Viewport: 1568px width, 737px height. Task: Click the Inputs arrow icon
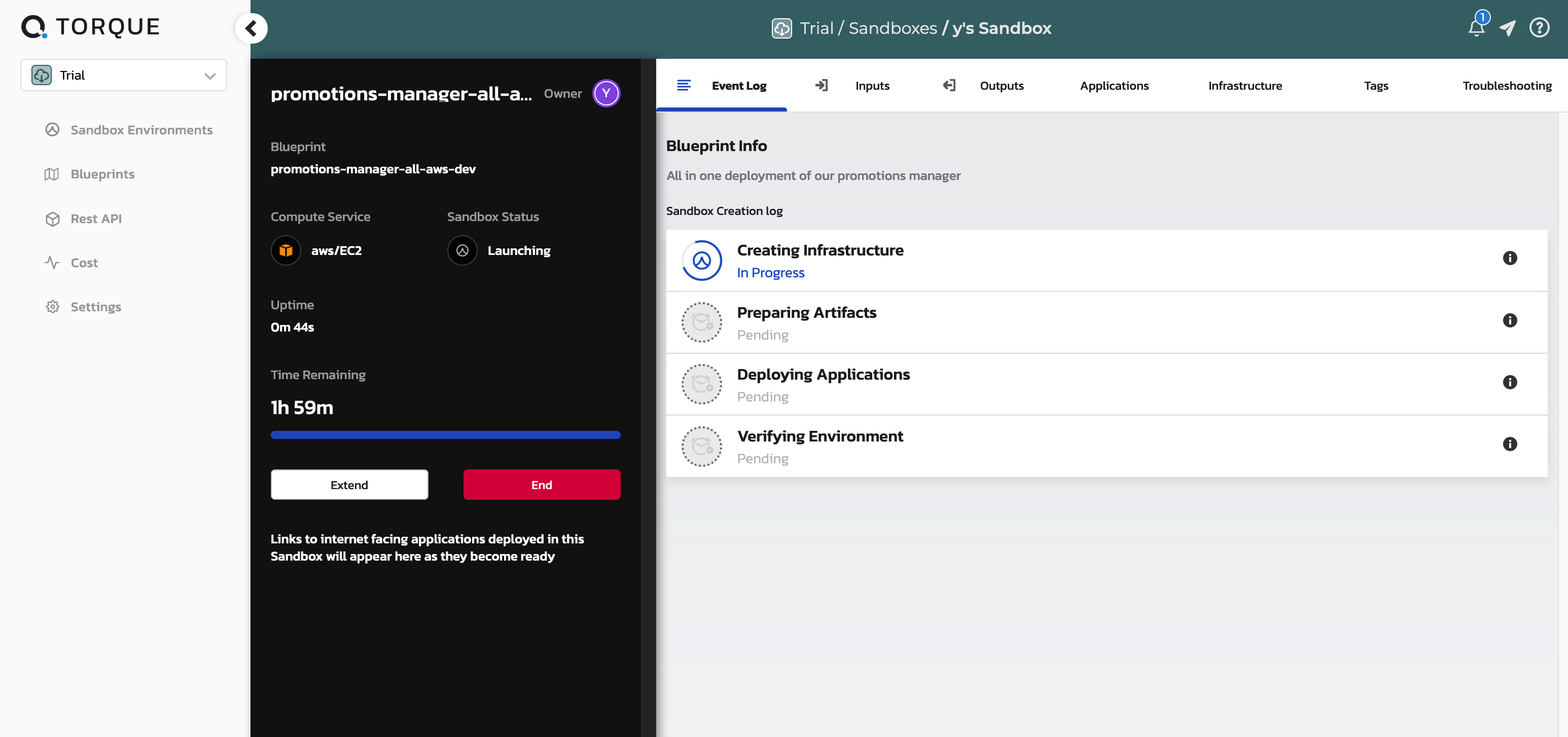tap(821, 85)
